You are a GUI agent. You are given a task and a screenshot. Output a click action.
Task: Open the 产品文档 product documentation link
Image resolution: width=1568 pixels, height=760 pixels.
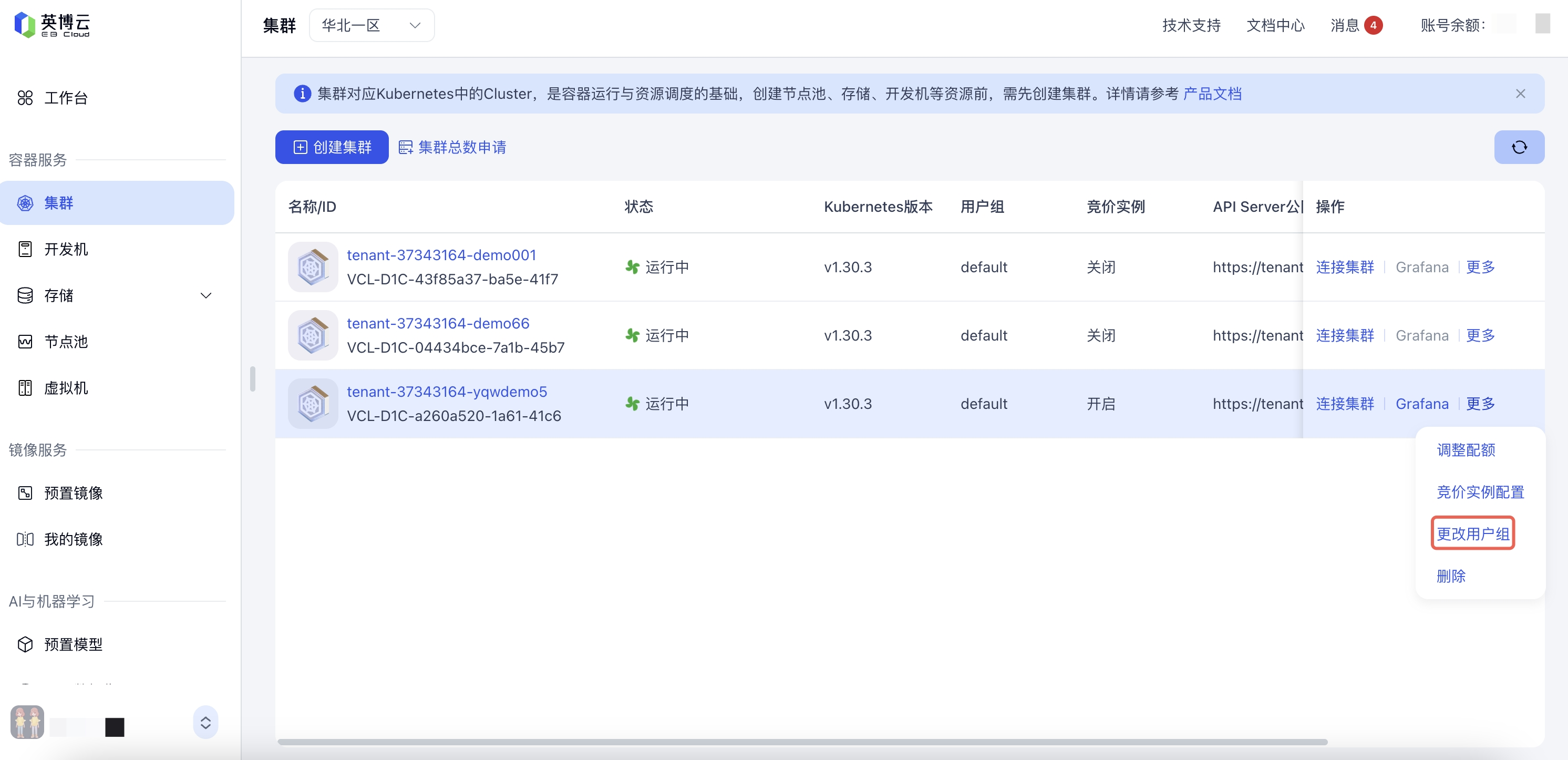coord(1212,94)
